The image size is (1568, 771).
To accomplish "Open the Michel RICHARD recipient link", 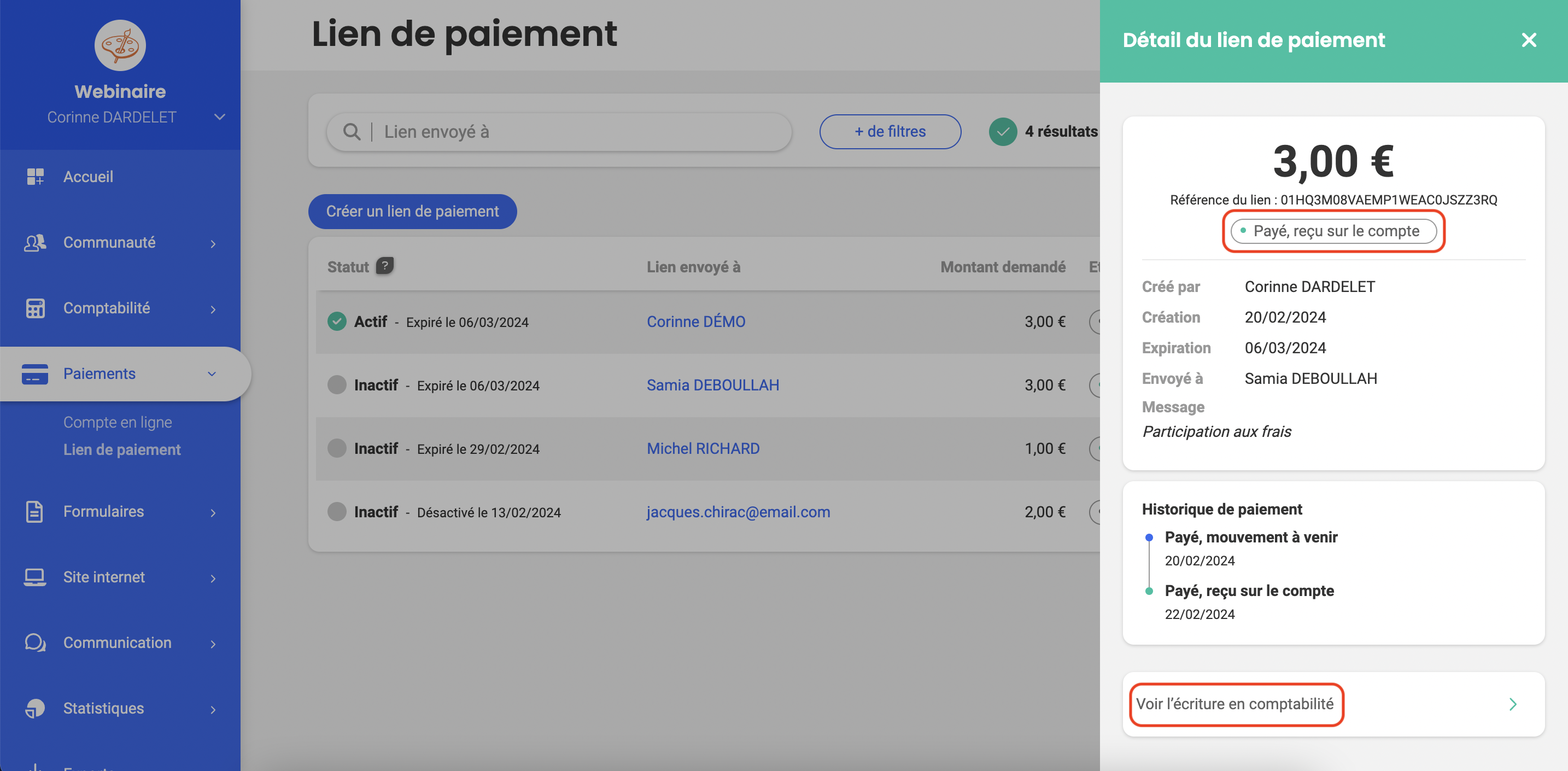I will [703, 448].
